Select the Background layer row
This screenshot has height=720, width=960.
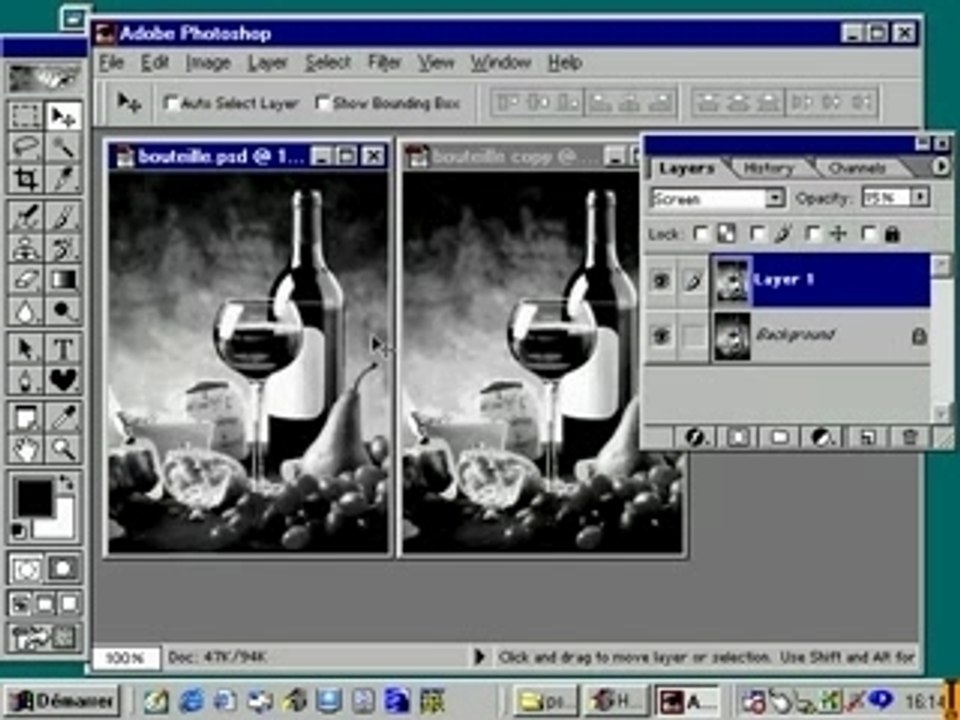[787, 336]
